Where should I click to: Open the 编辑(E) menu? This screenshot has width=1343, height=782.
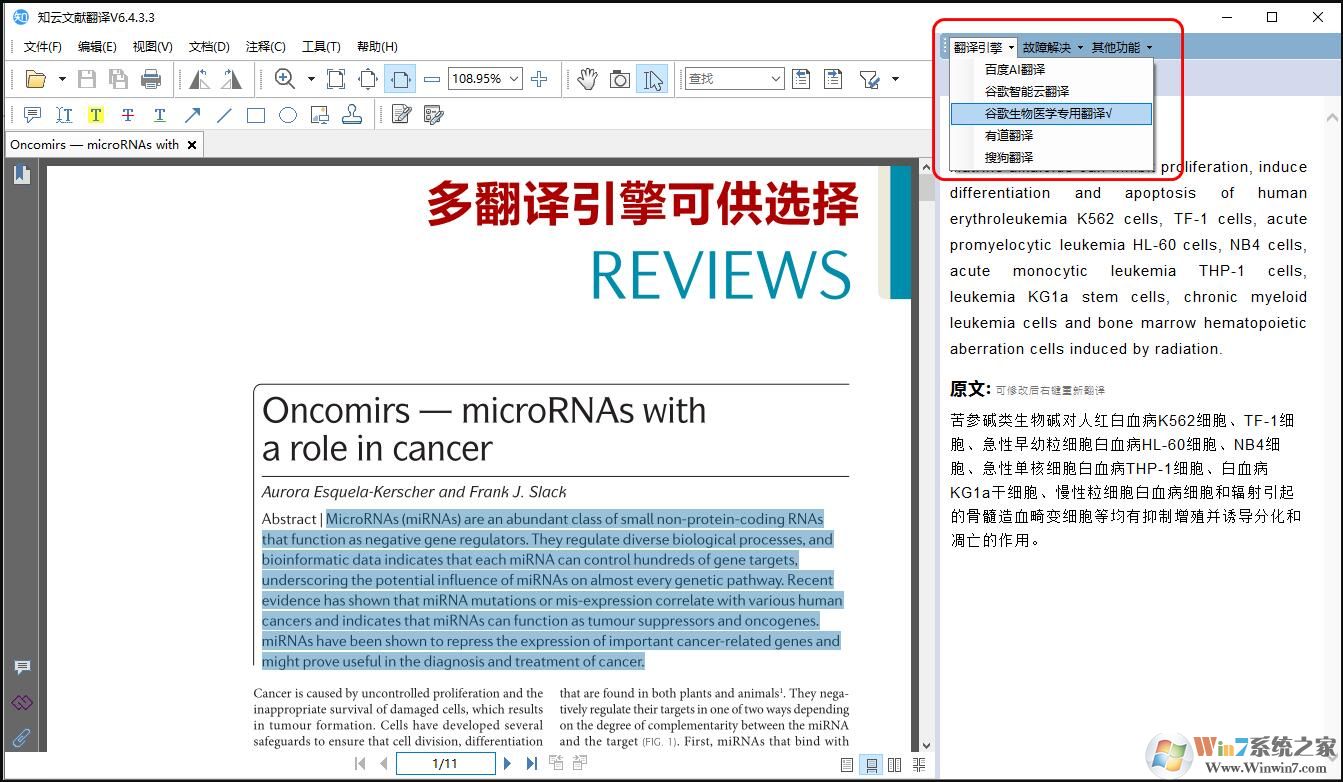pyautogui.click(x=97, y=47)
